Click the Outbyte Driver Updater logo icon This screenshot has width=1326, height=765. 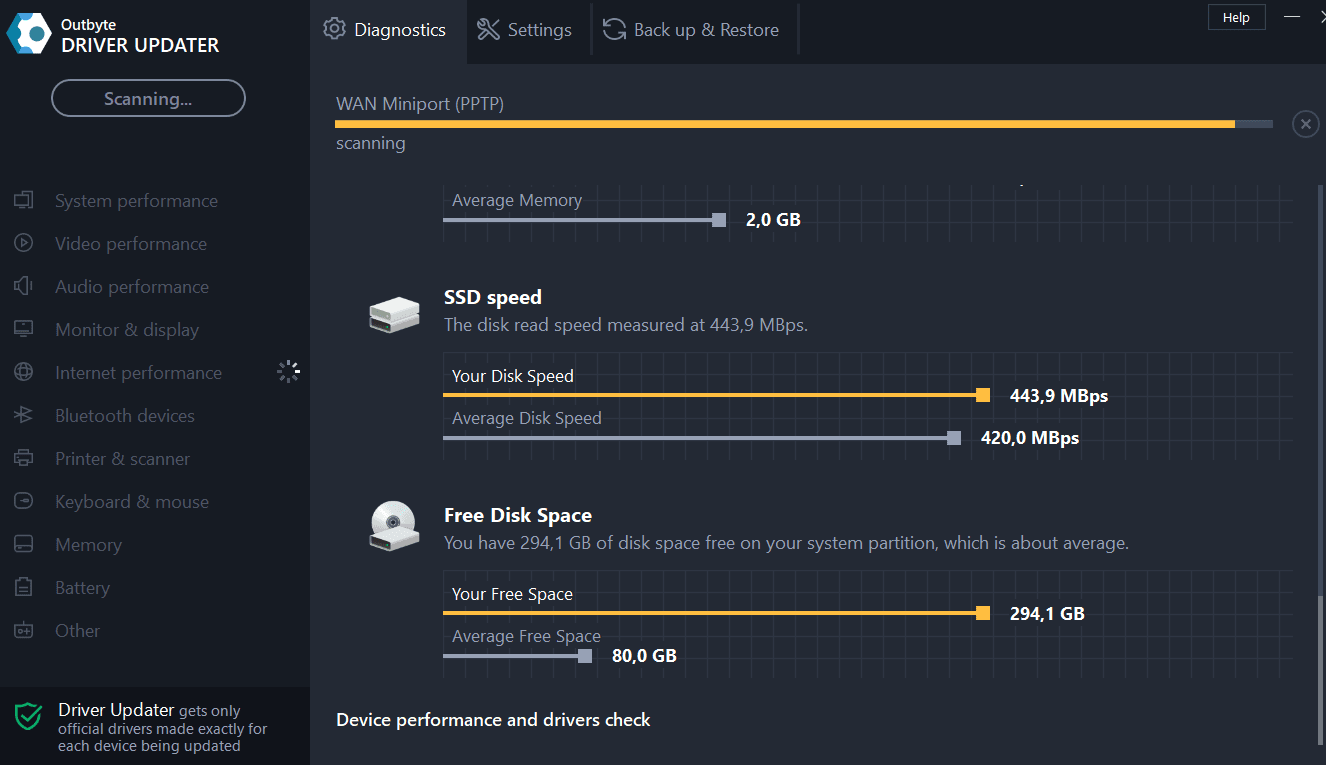[29, 34]
